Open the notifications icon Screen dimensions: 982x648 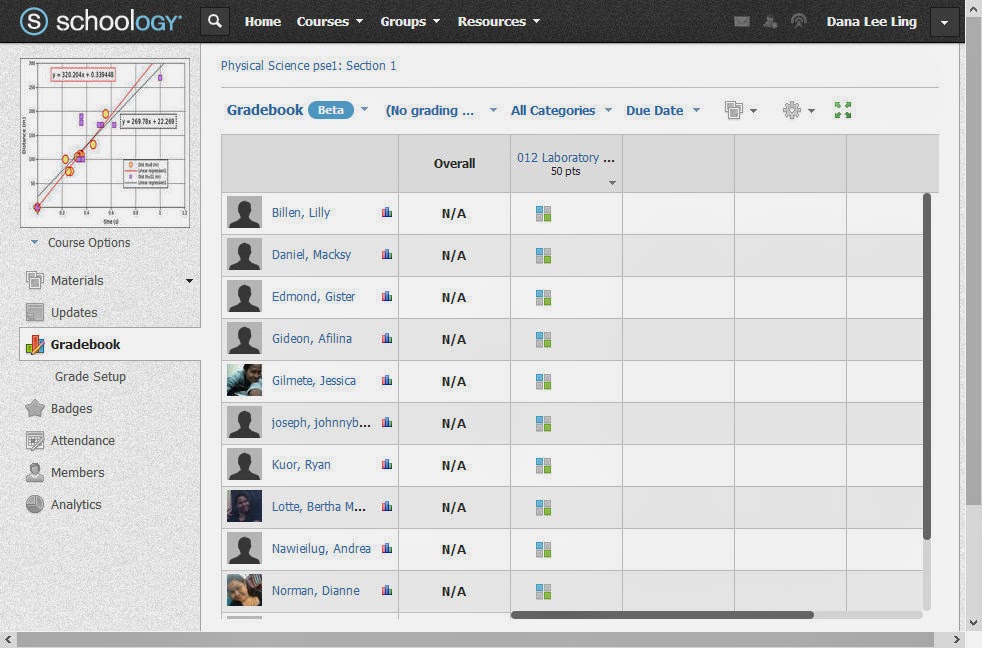pyautogui.click(x=795, y=21)
